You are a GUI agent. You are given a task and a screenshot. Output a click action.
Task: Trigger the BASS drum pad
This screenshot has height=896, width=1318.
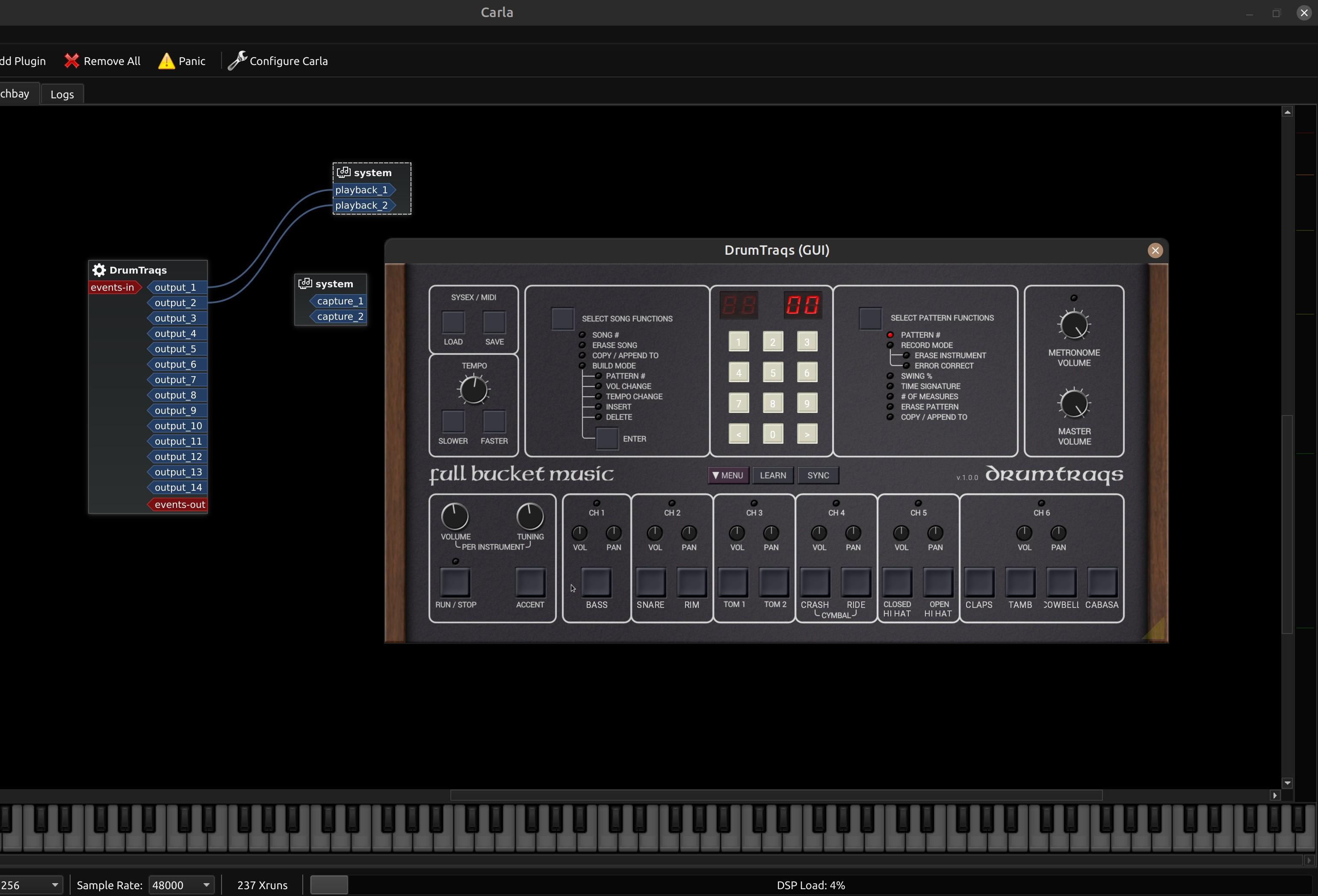coord(597,582)
